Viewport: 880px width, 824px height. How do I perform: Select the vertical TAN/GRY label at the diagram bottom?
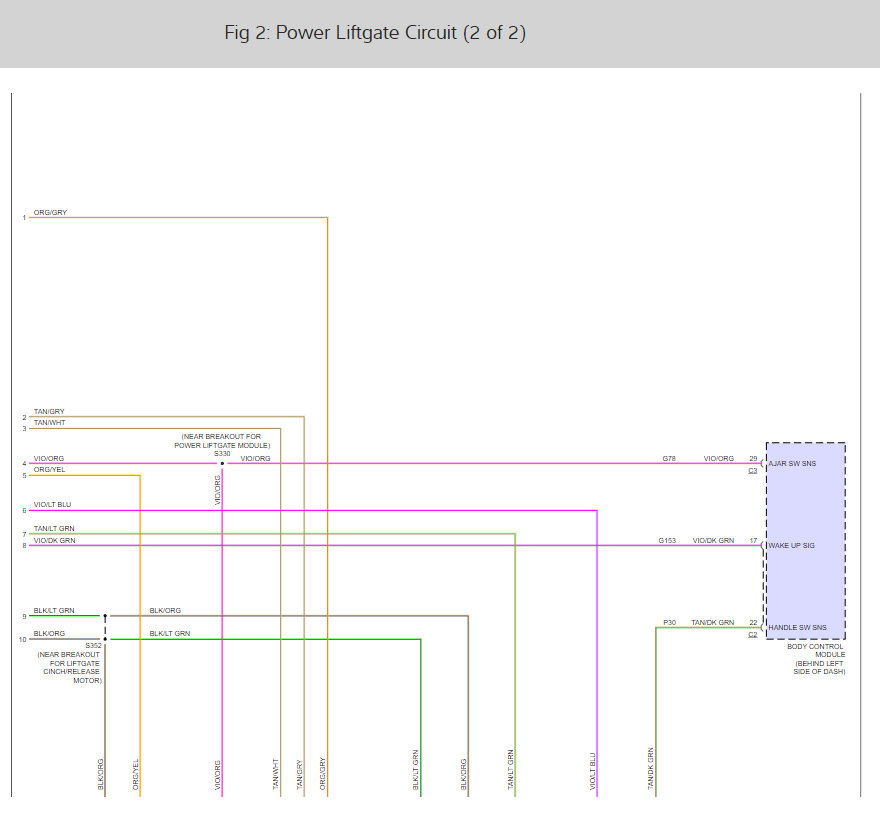click(x=300, y=775)
